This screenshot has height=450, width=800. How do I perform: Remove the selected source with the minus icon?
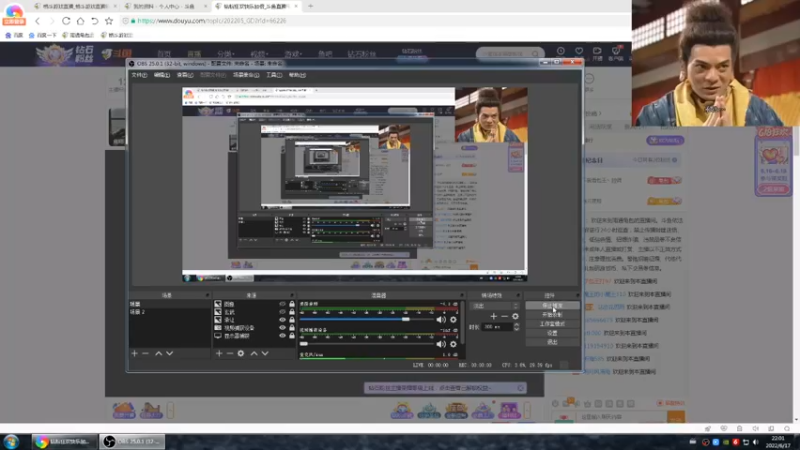(230, 353)
